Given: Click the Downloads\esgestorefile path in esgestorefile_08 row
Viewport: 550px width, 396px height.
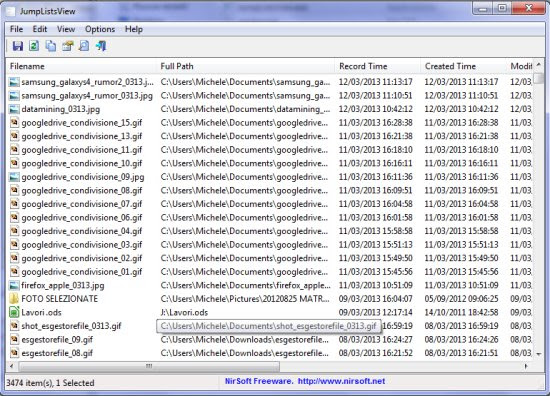Looking at the screenshot, I should [244, 353].
